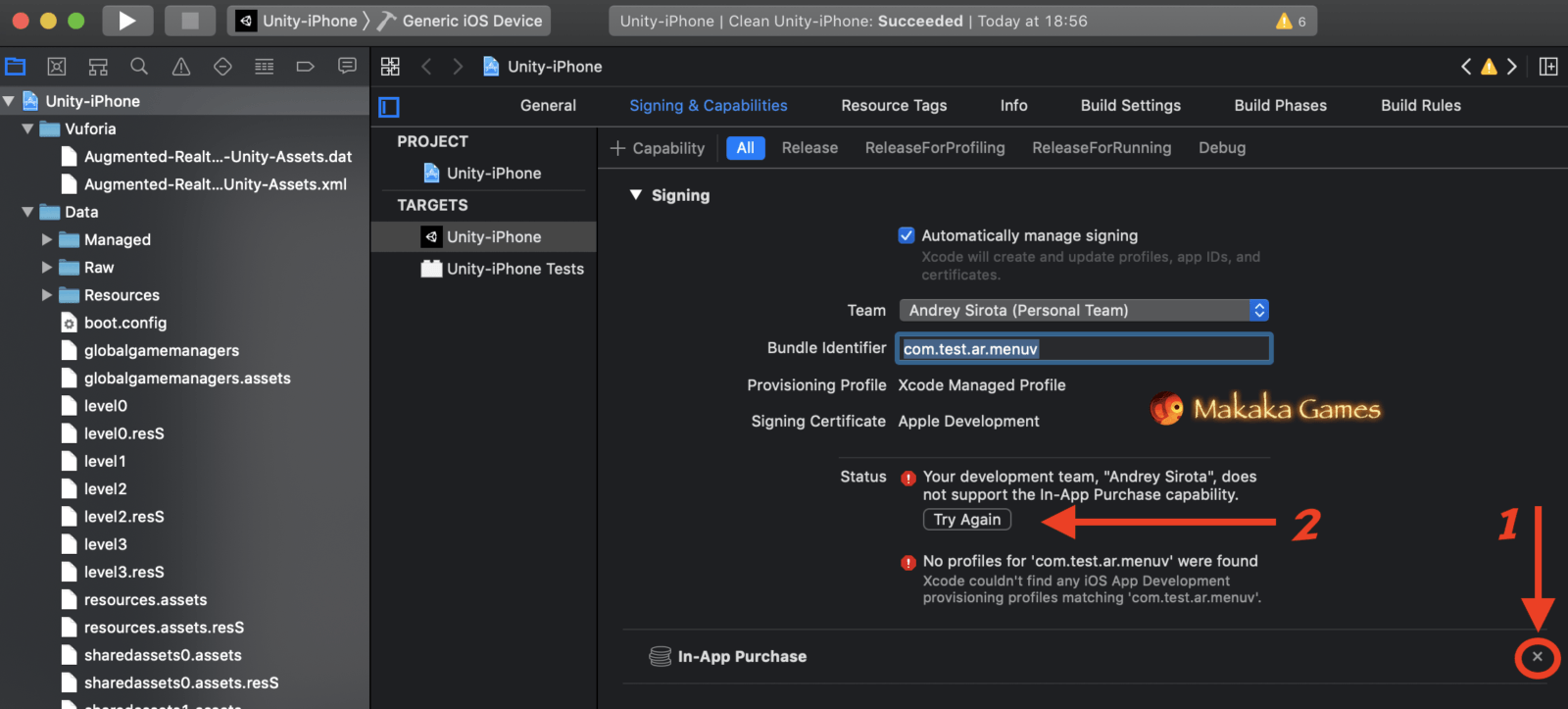Image resolution: width=1568 pixels, height=709 pixels.
Task: Remove the In-App Purchase capability
Action: 1538,657
